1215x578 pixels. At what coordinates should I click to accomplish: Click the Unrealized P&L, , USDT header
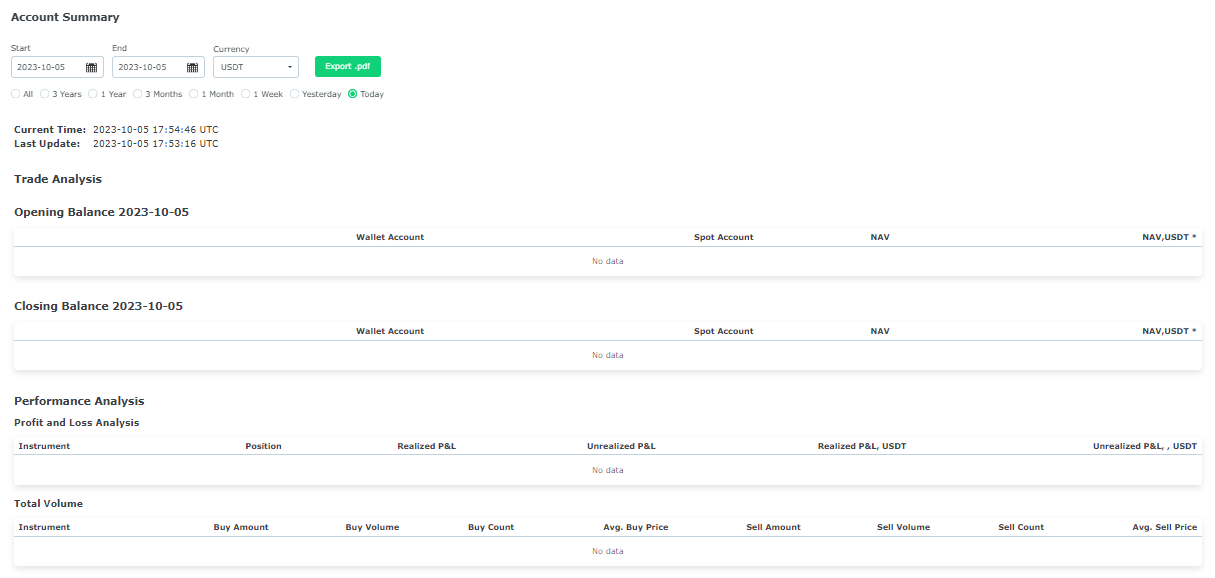pos(1145,446)
